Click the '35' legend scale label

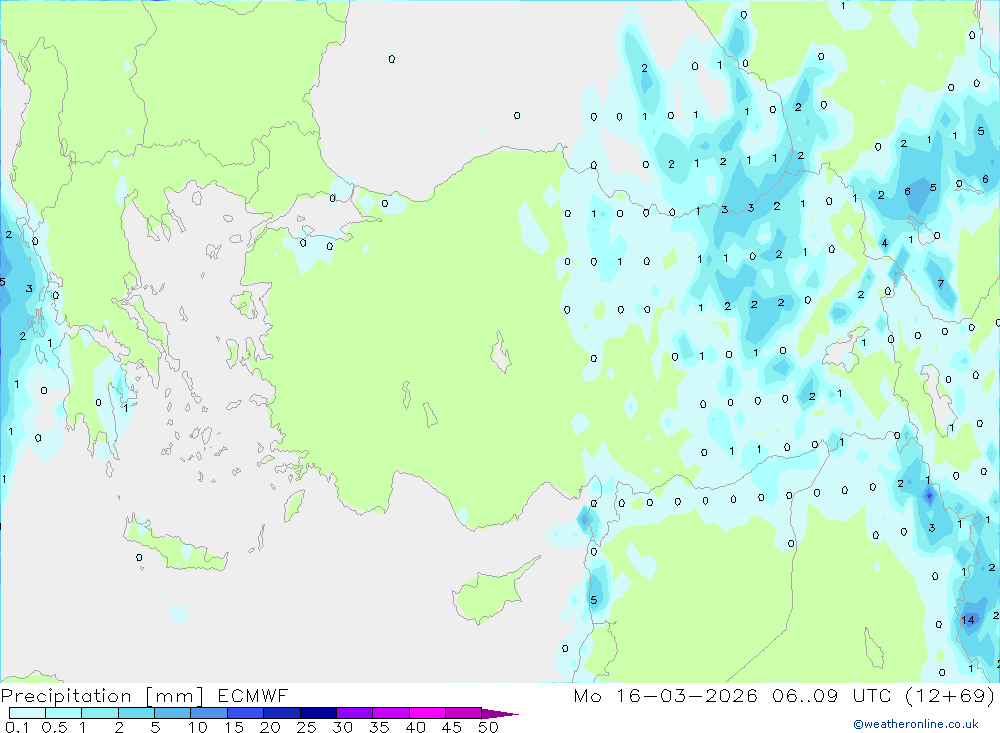[379, 727]
